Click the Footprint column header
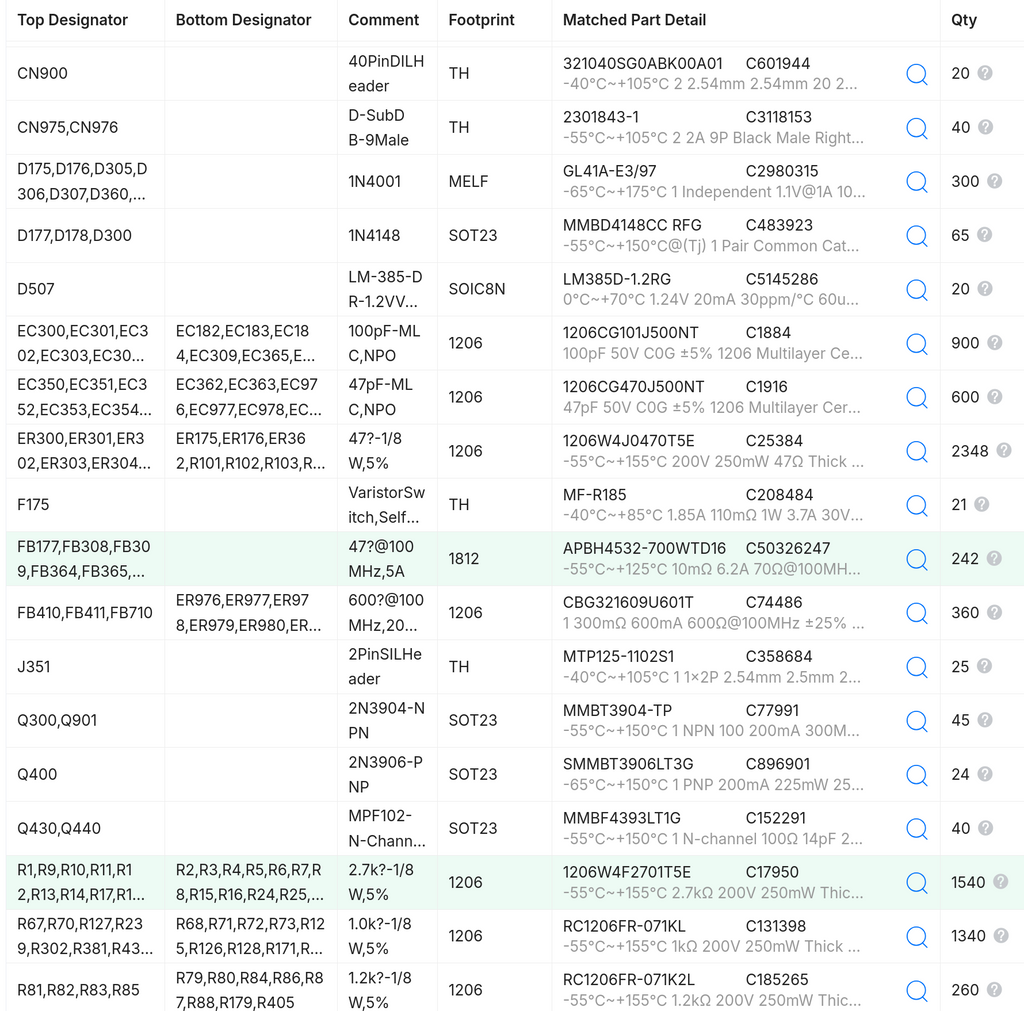1024x1011 pixels. [481, 20]
